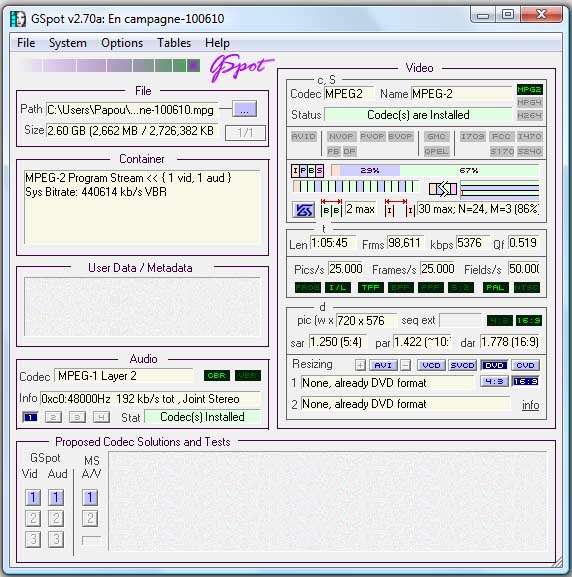Choose 16:9 resizing aspect button
The width and height of the screenshot is (572, 577).
coord(525,381)
